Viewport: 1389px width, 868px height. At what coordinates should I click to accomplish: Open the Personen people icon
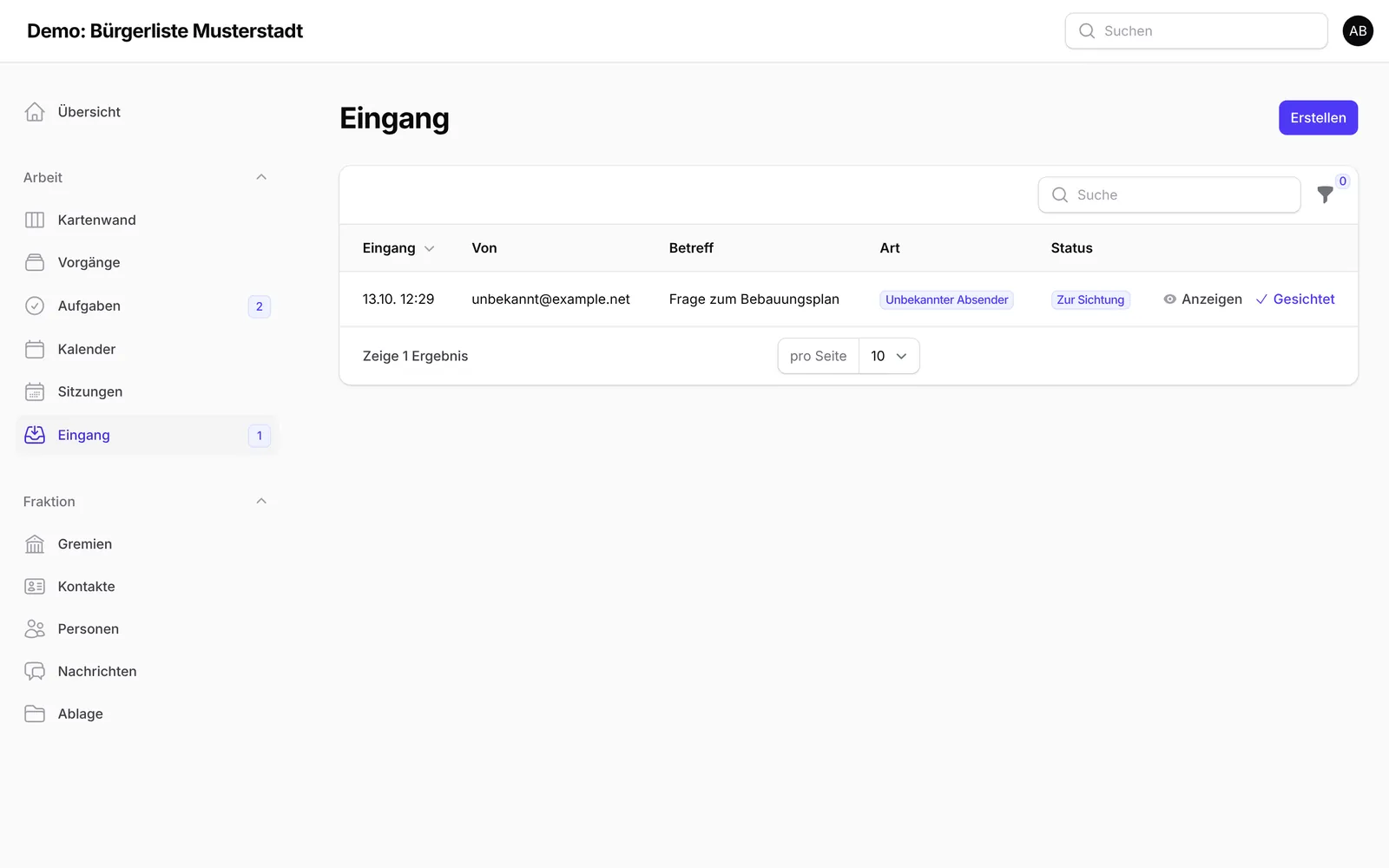pos(35,628)
